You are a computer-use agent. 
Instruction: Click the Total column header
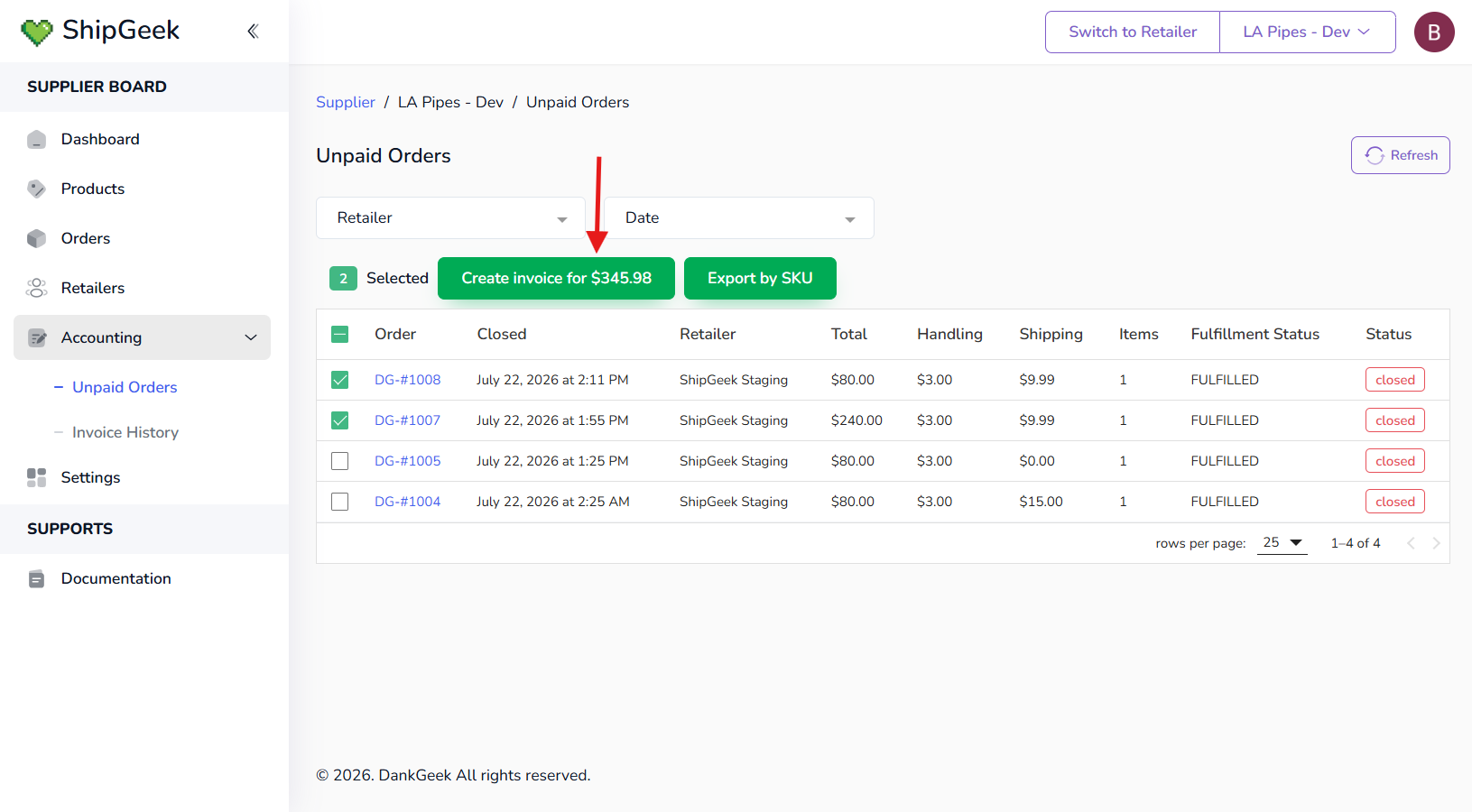[849, 334]
